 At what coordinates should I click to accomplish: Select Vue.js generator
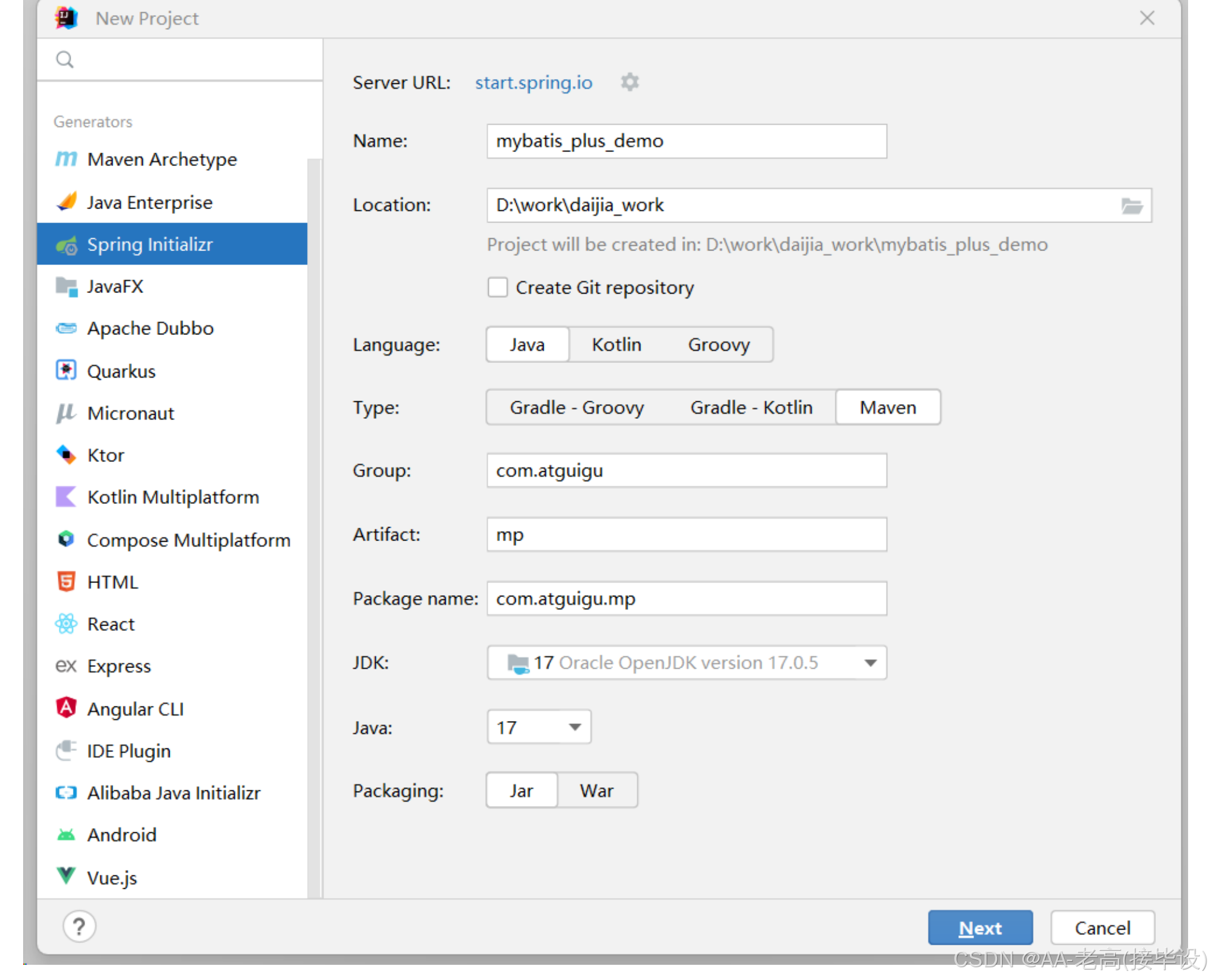172,877
